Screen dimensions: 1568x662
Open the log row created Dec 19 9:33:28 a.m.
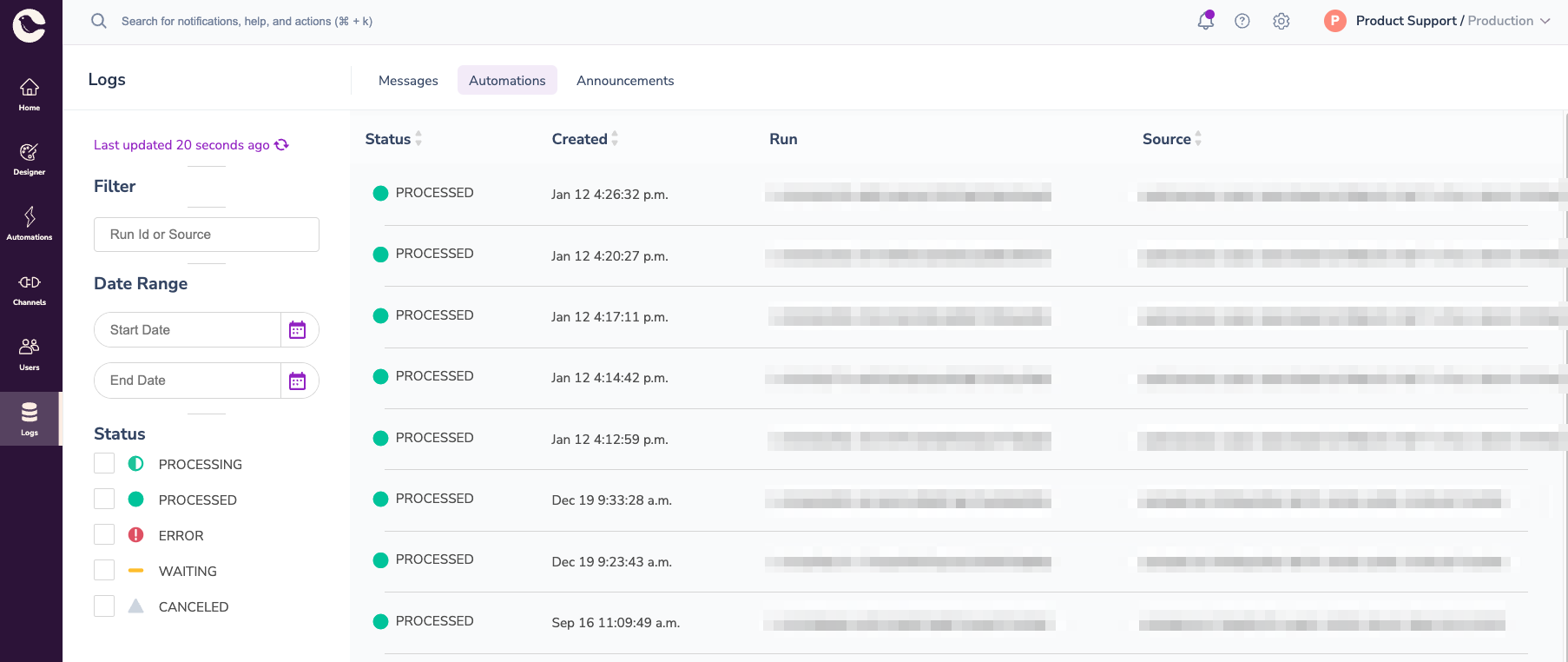click(x=955, y=500)
